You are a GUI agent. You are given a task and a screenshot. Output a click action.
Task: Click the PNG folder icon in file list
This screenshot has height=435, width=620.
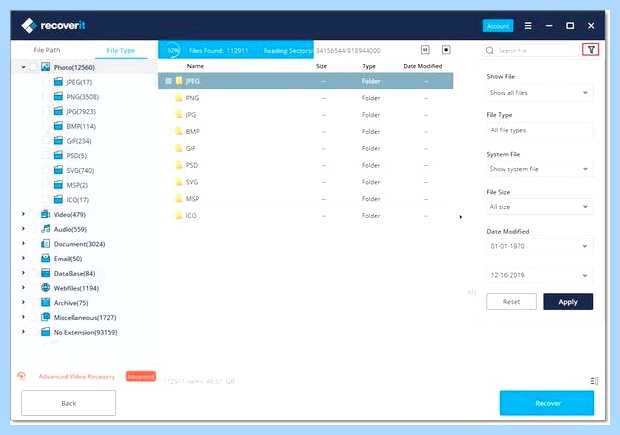179,98
